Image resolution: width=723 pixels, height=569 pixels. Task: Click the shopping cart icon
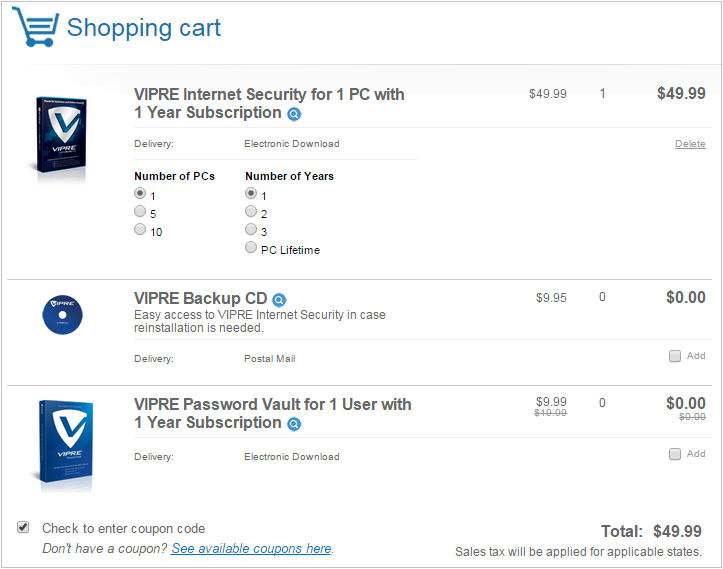[x=36, y=27]
